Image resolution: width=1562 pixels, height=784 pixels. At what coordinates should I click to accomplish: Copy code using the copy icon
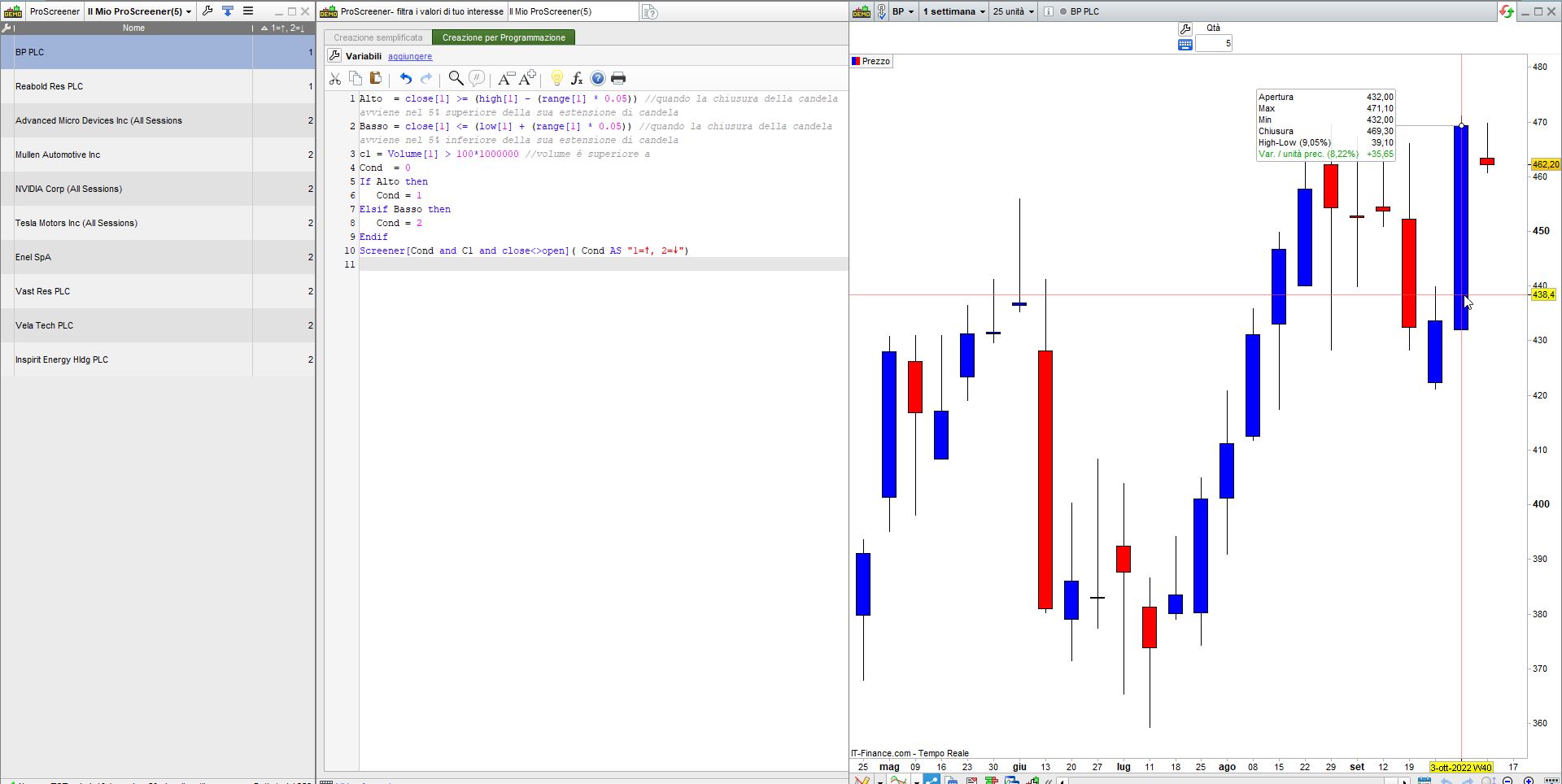356,79
